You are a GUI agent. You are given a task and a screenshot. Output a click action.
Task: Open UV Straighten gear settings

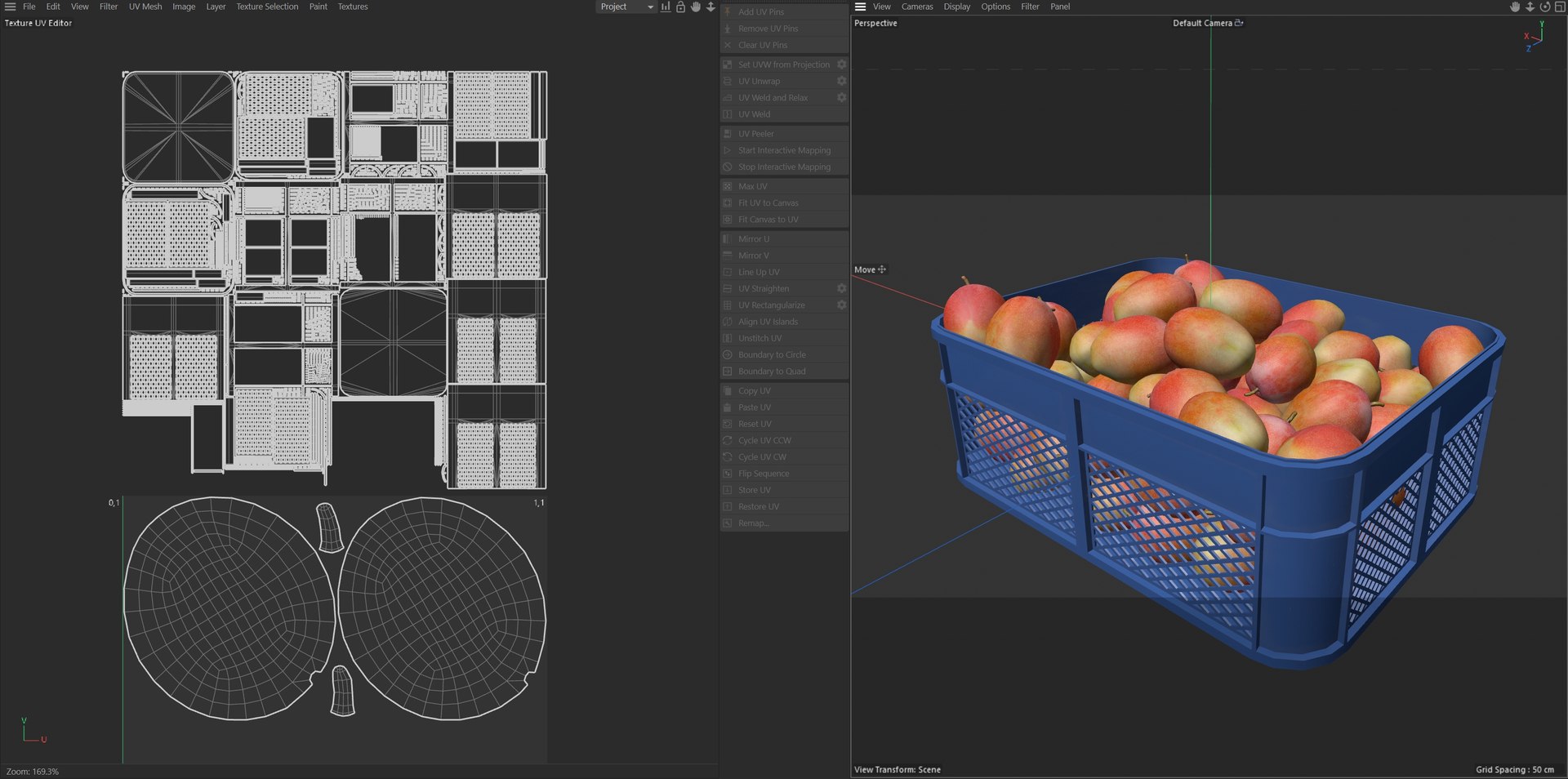tap(841, 288)
